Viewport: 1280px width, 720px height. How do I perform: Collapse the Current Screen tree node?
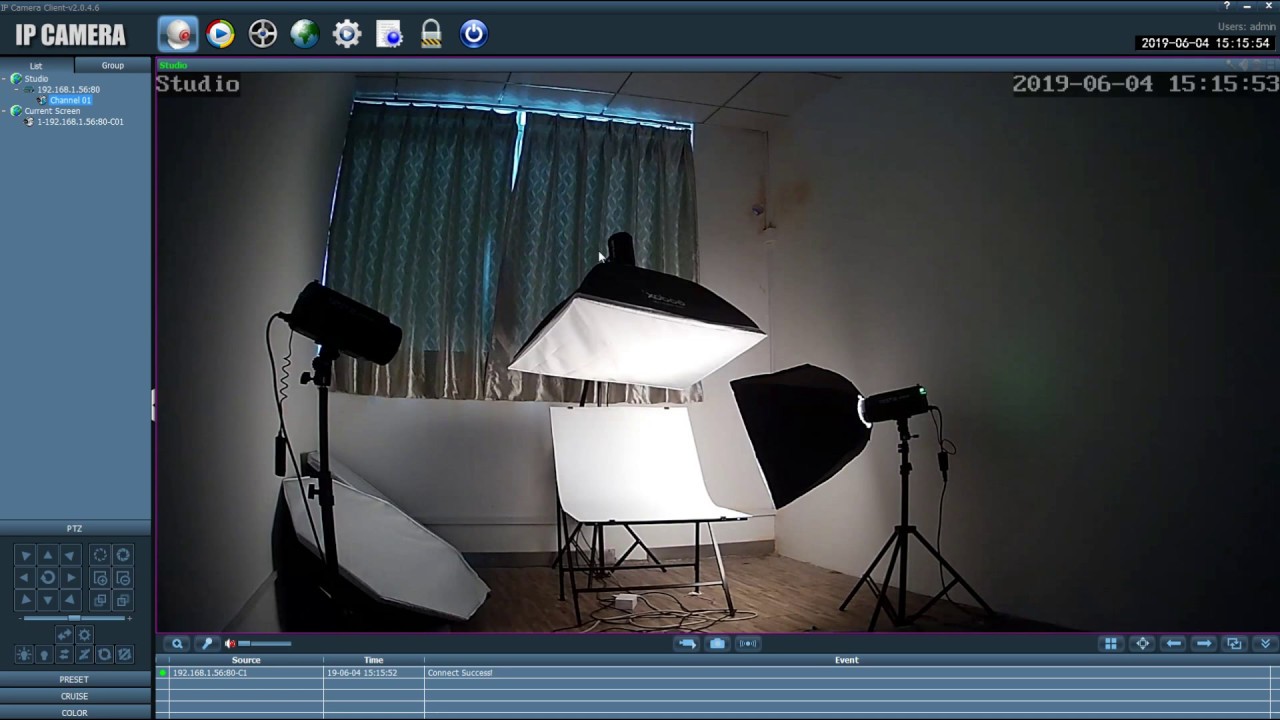click(5, 111)
